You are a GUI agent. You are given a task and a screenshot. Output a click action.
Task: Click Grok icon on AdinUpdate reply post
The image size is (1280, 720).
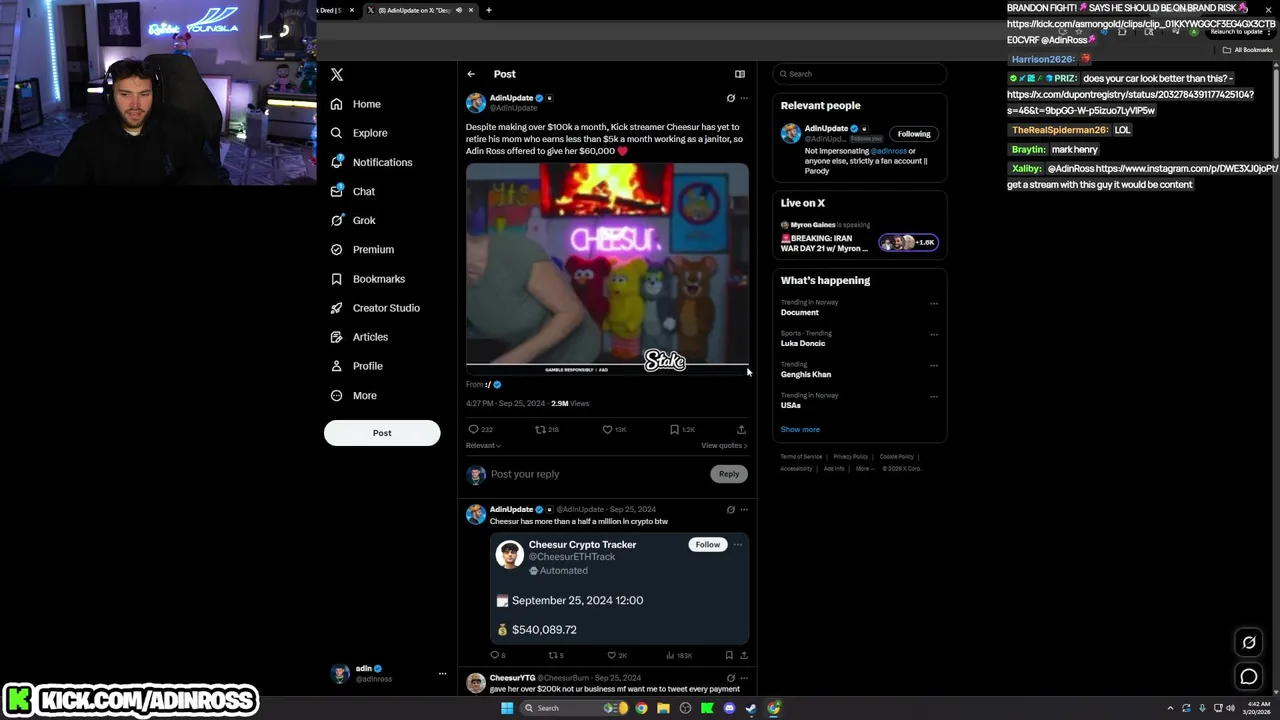pyautogui.click(x=731, y=510)
